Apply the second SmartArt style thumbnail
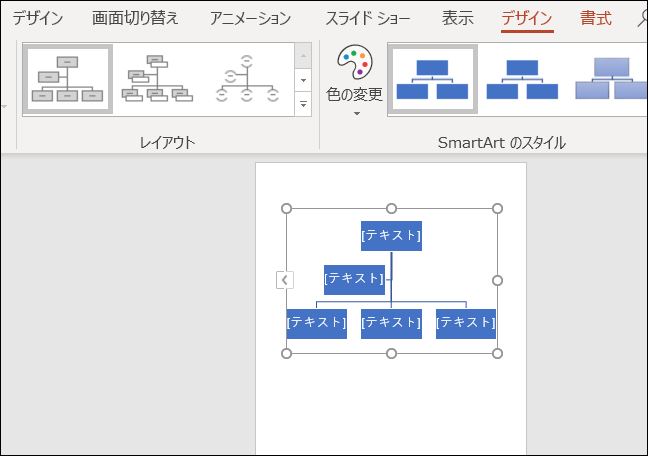The image size is (648, 456). pyautogui.click(x=522, y=79)
